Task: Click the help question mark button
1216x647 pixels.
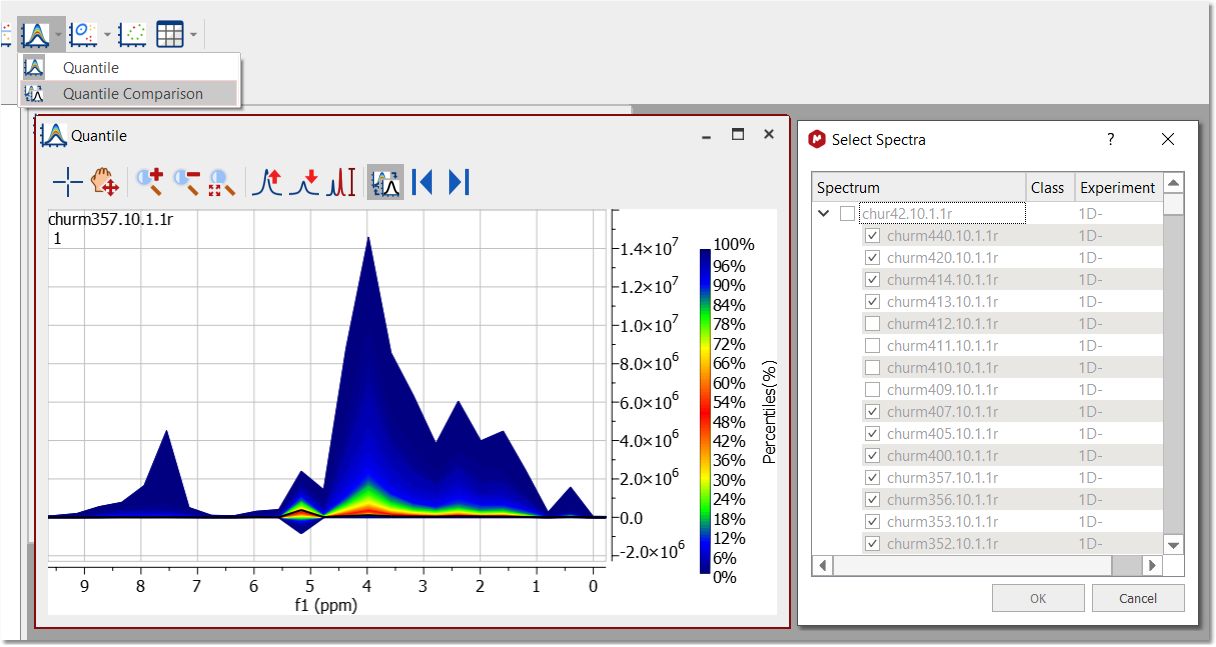Action: pyautogui.click(x=1111, y=140)
